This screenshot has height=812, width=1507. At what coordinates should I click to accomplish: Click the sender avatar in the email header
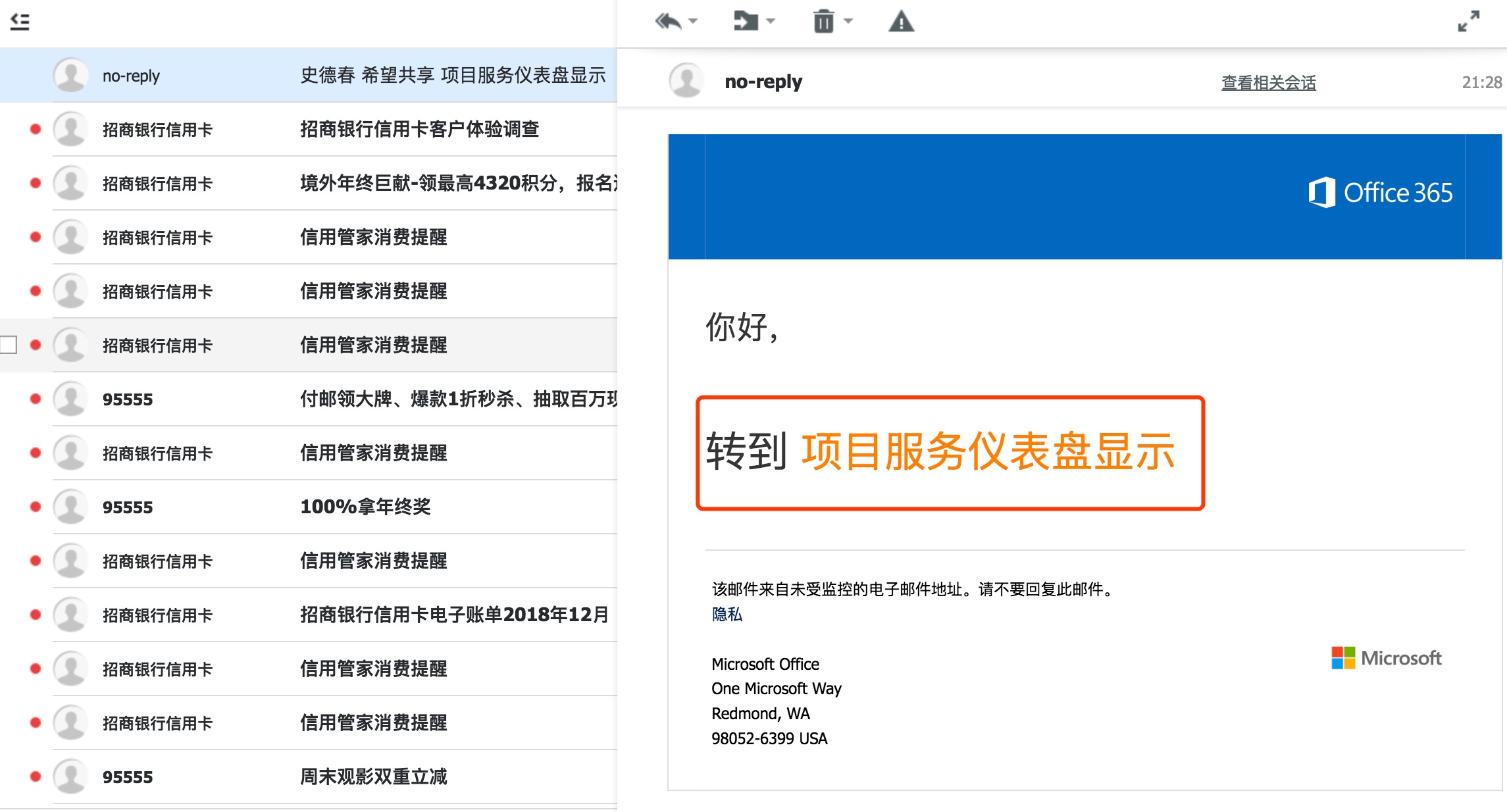[686, 80]
